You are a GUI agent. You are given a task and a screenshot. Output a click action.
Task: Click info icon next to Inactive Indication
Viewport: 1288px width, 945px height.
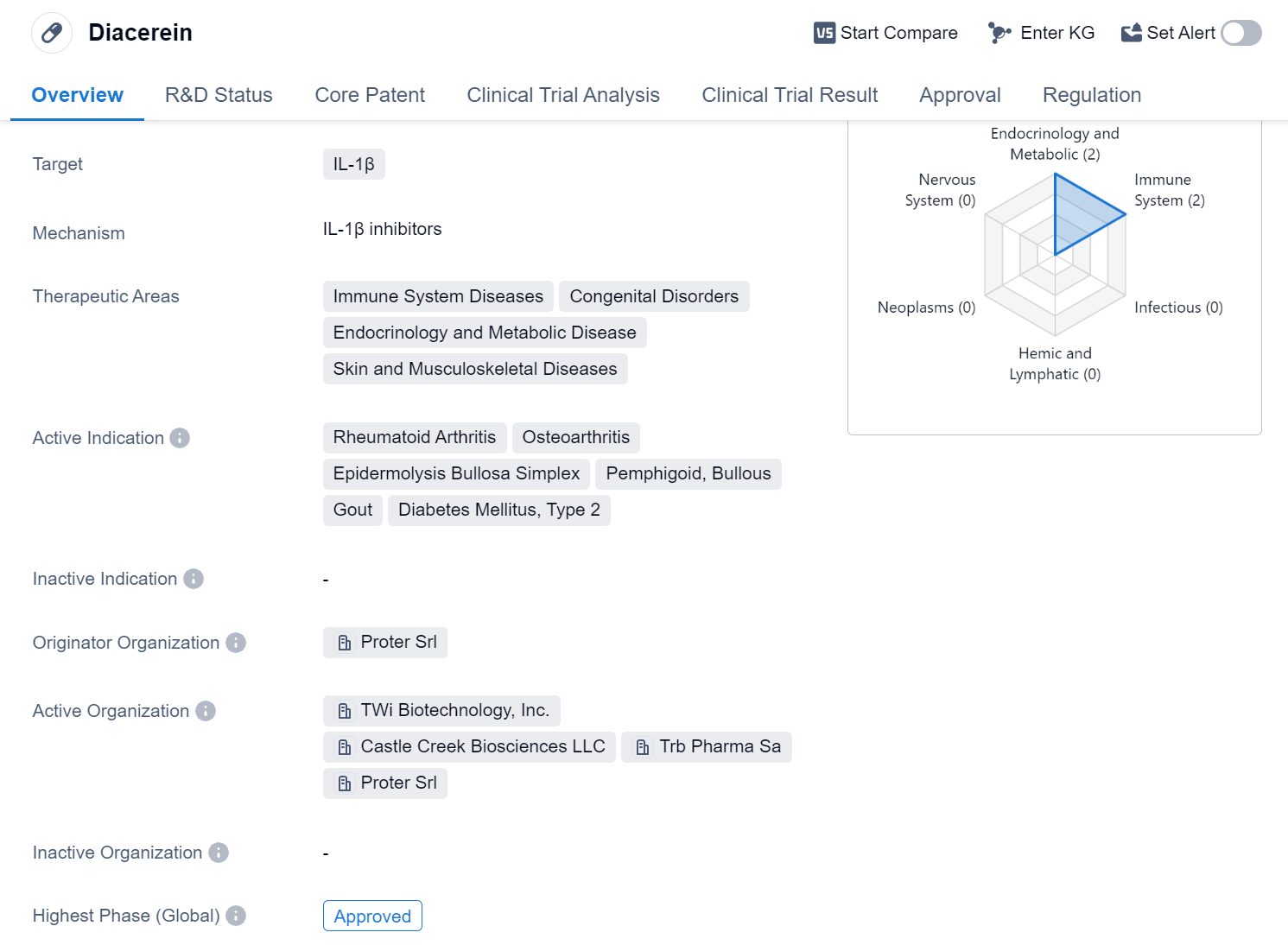194,579
